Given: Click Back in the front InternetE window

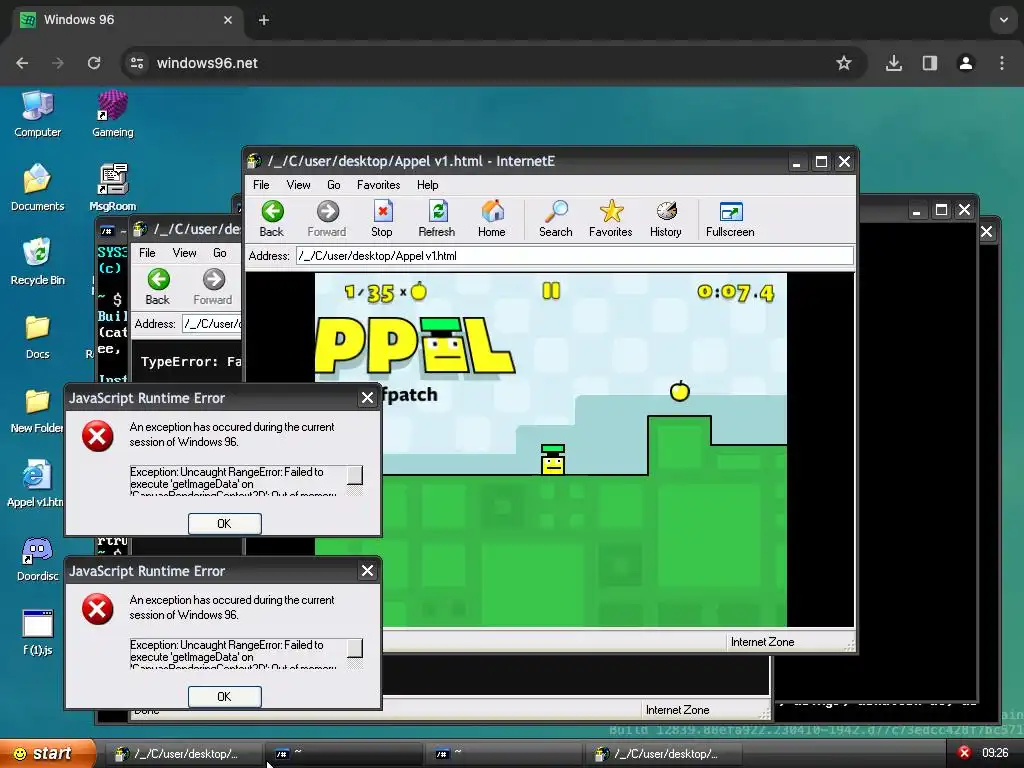Looking at the screenshot, I should pos(272,219).
